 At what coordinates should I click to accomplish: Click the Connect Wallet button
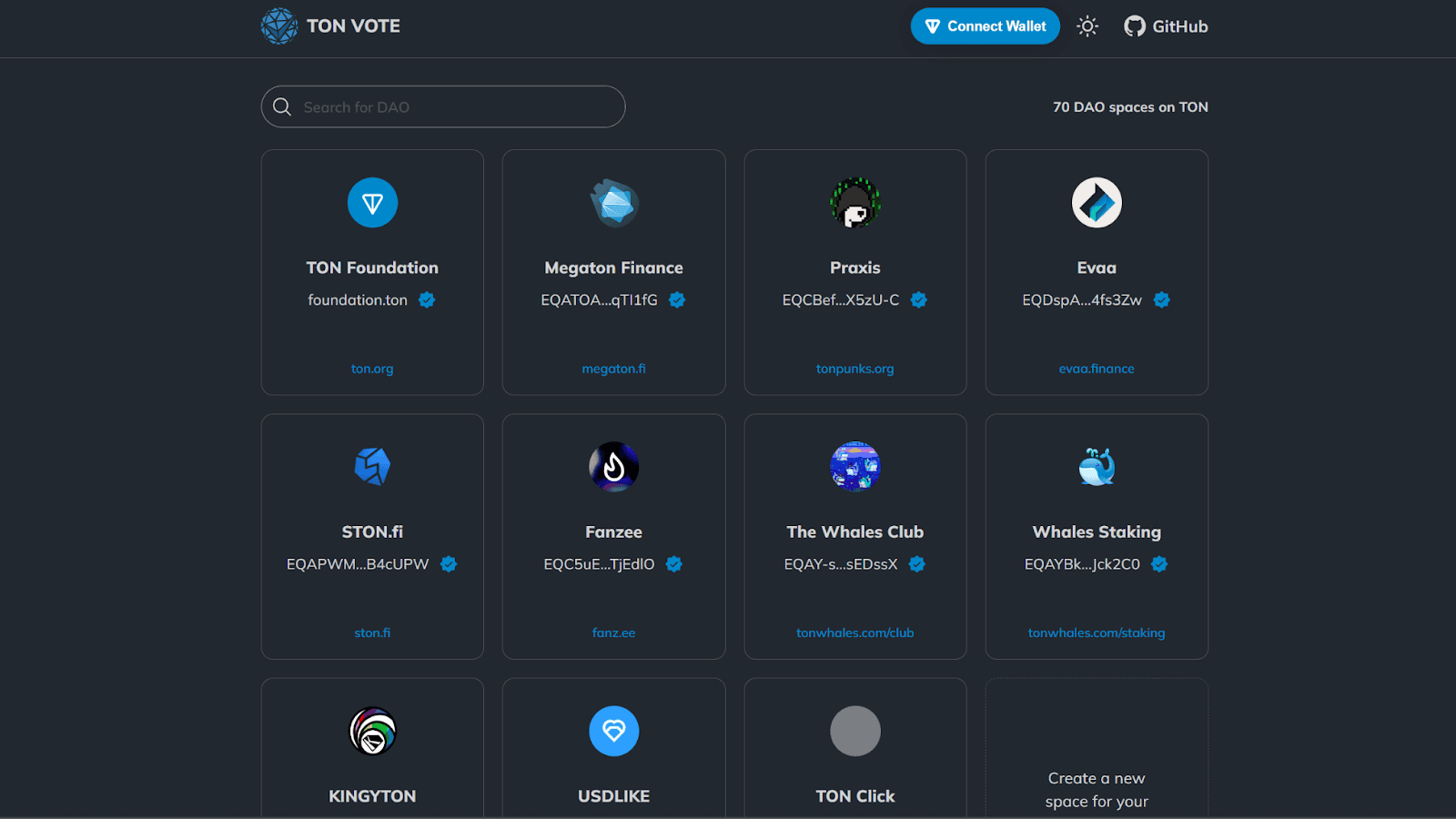click(x=986, y=26)
